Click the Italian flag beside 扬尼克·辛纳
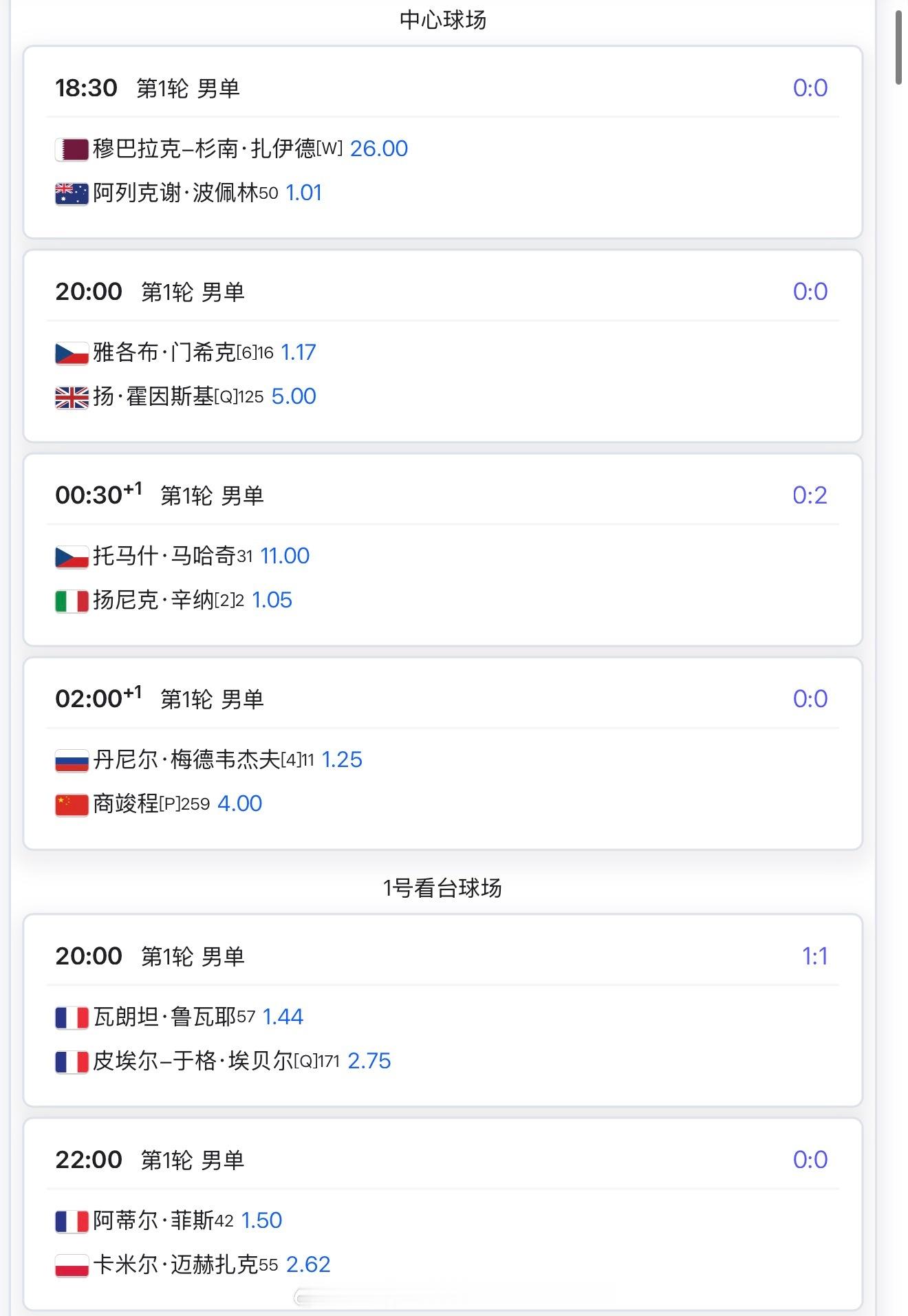 tap(72, 601)
